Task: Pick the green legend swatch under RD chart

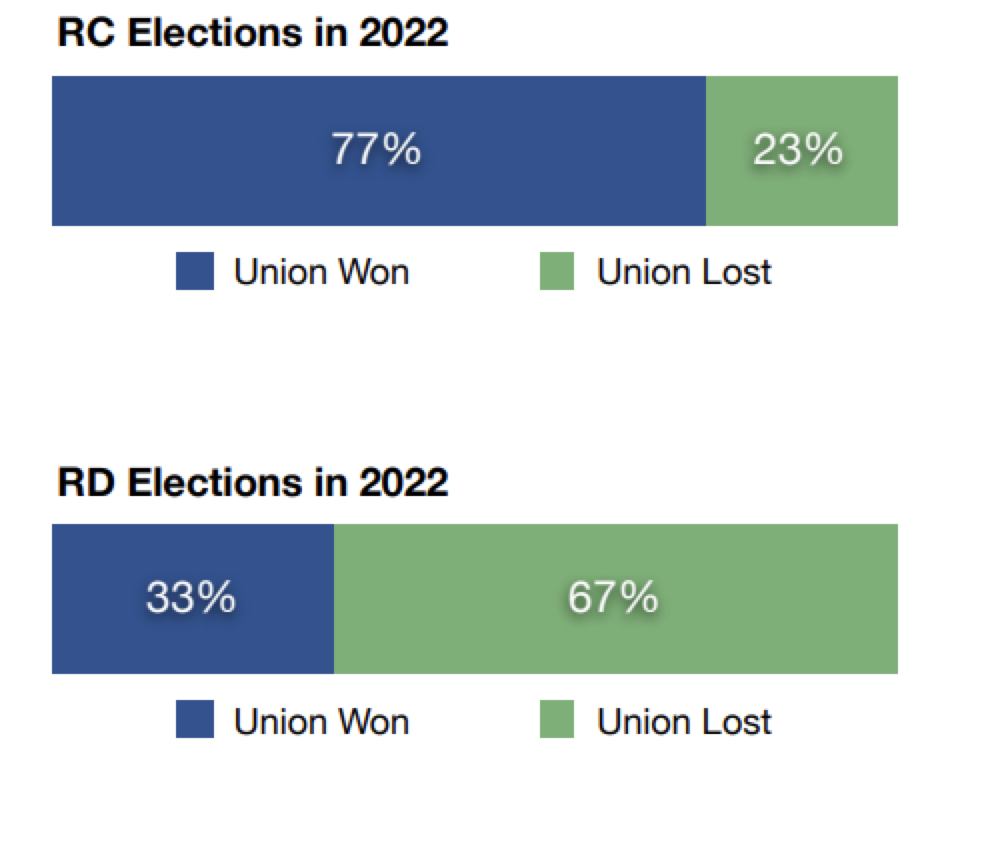Action: [x=557, y=720]
